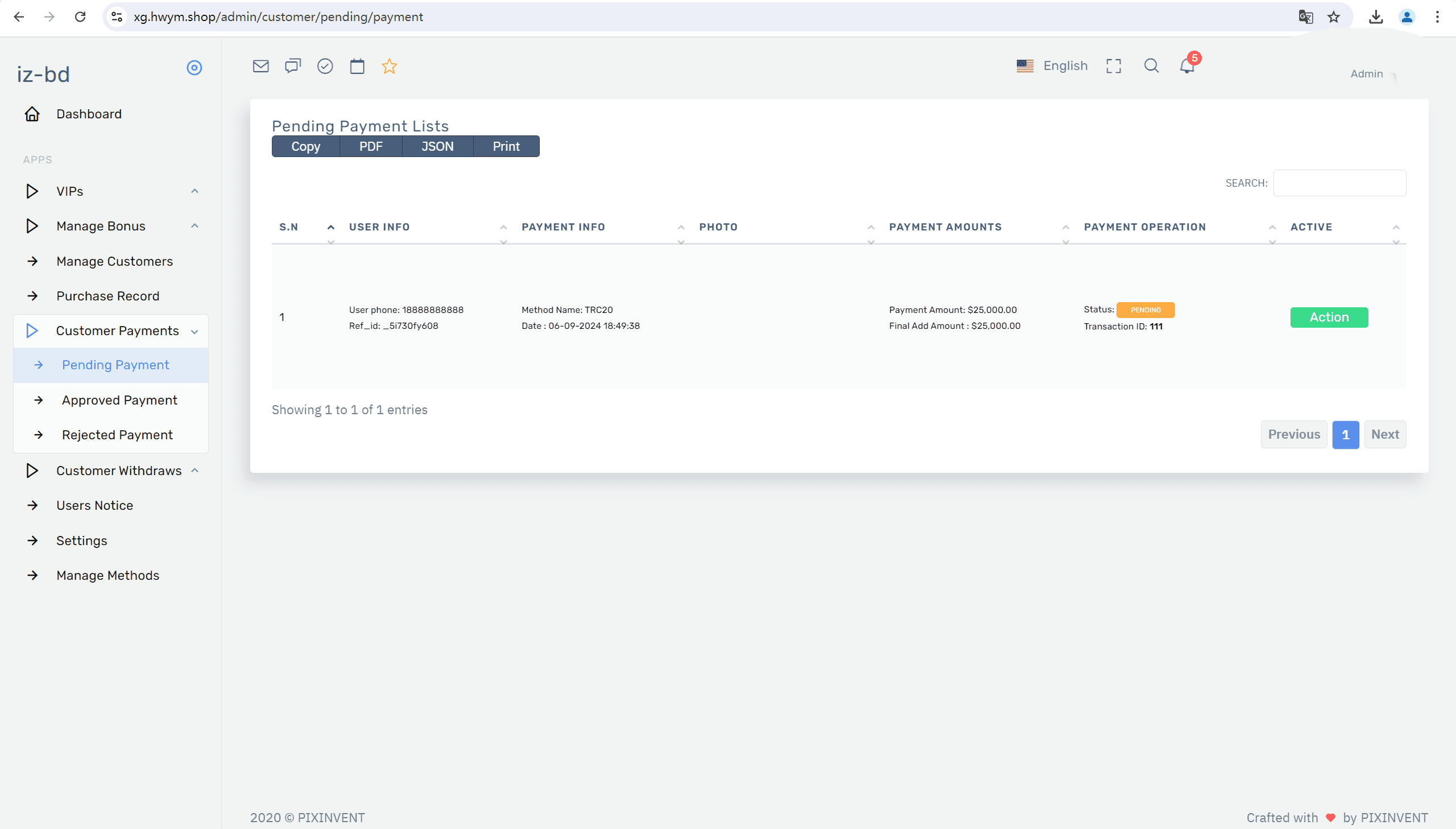The height and width of the screenshot is (829, 1456).
Task: Click the Dashboard home icon
Action: click(x=32, y=114)
